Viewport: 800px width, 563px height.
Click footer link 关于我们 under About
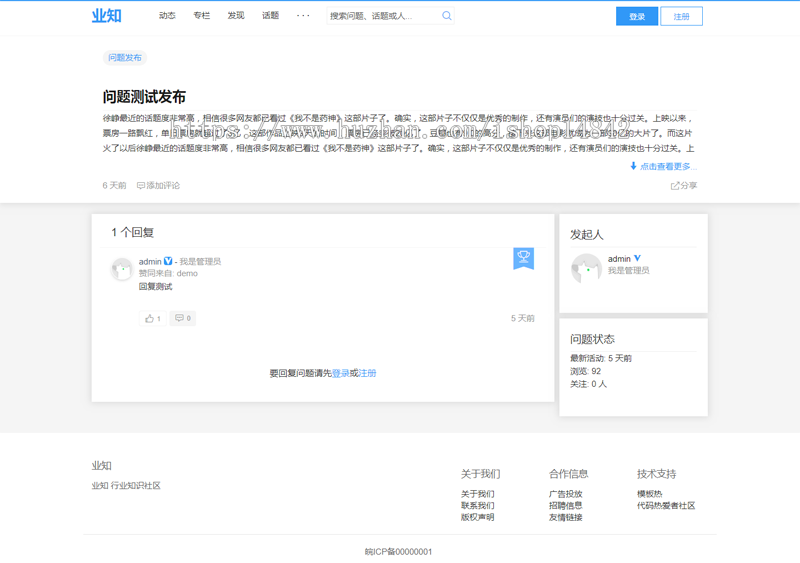(x=478, y=494)
